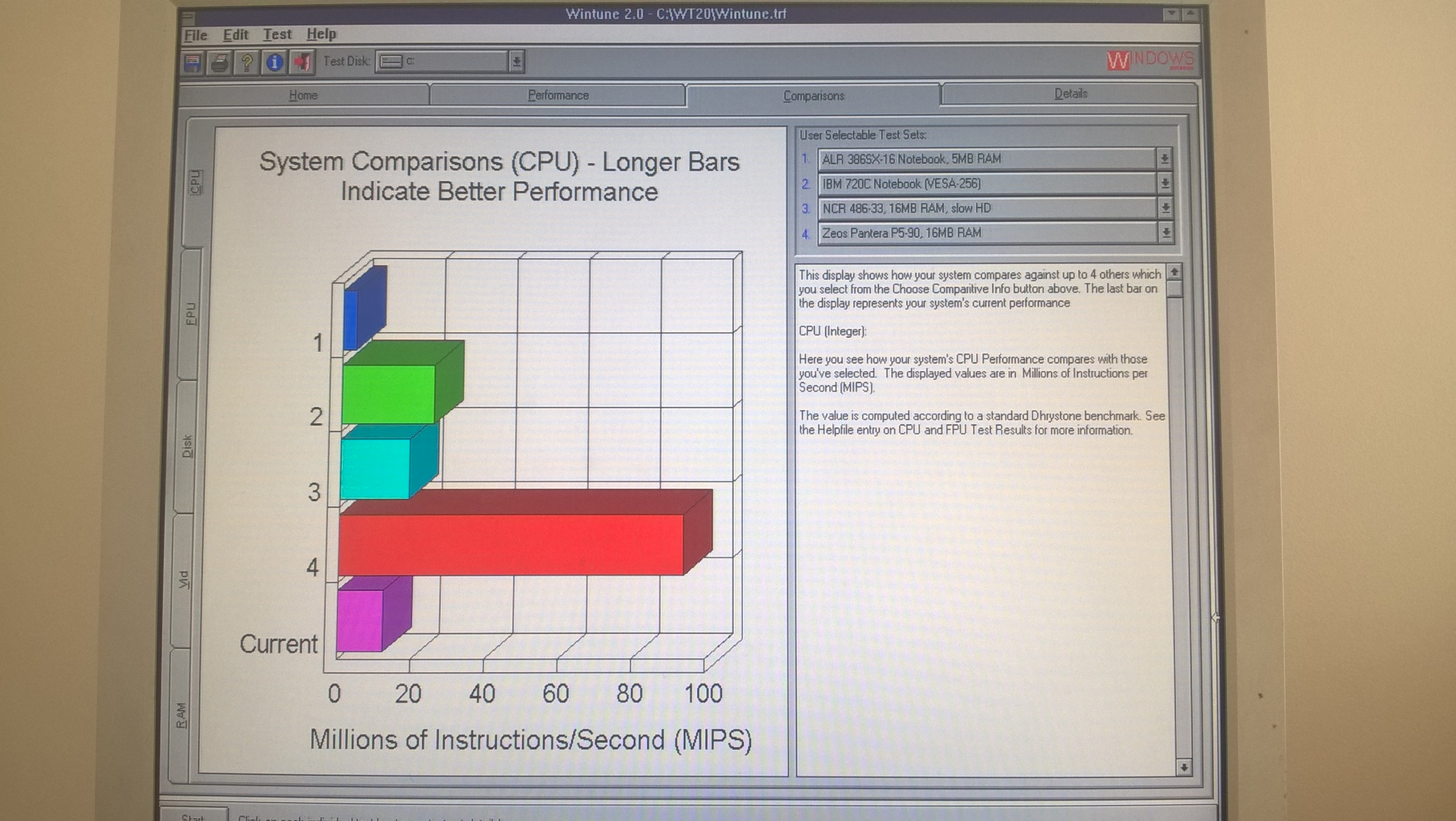Select the Disk side tab

tap(187, 446)
